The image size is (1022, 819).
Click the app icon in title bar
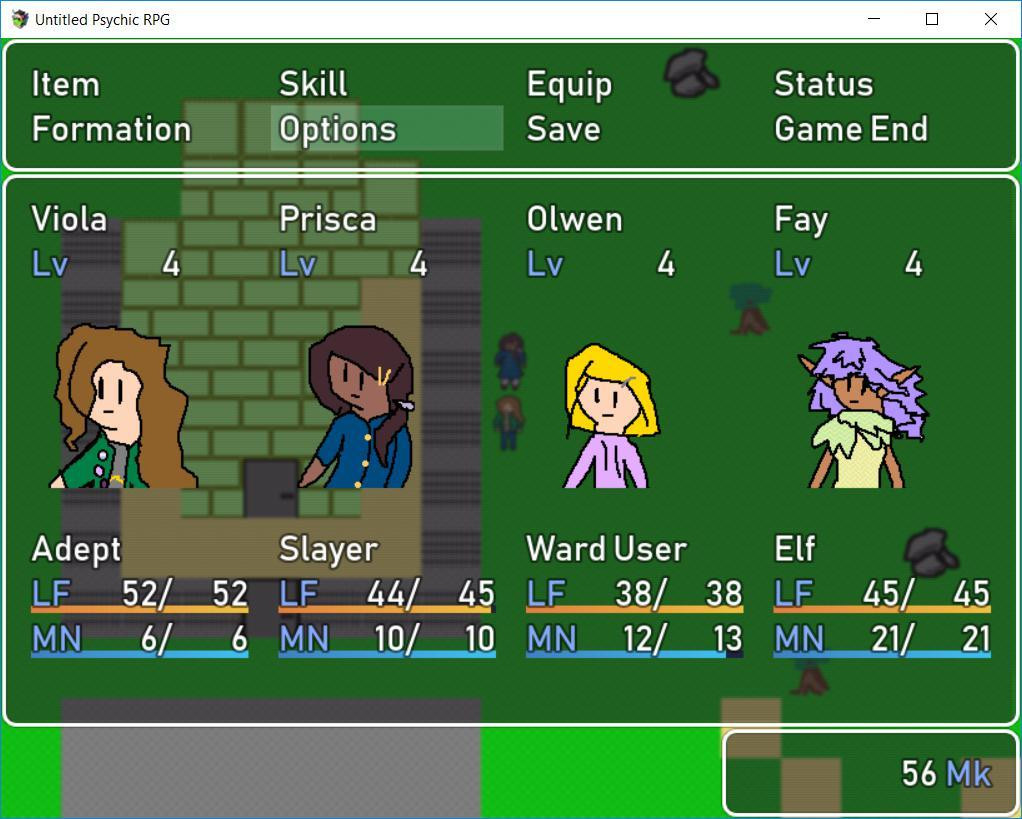coord(20,20)
